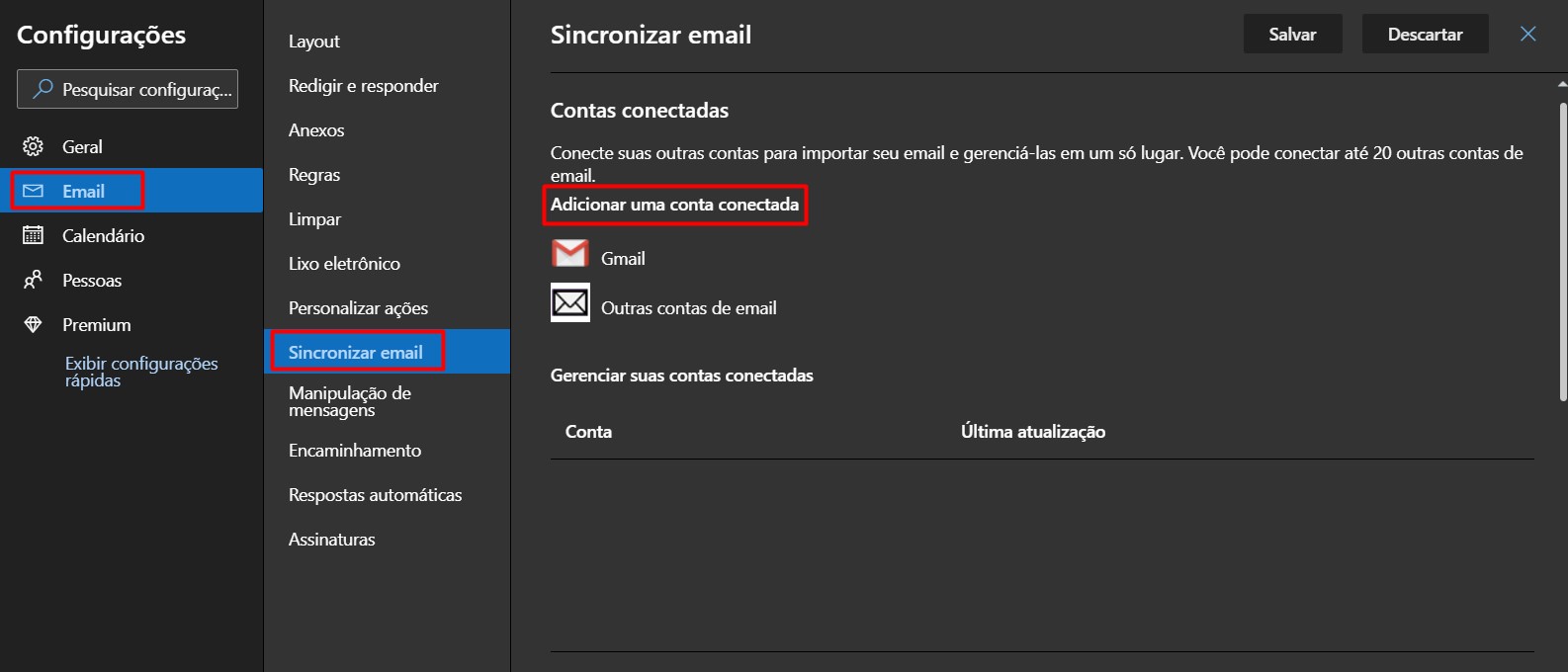Close settings with the X icon

pyautogui.click(x=1527, y=34)
